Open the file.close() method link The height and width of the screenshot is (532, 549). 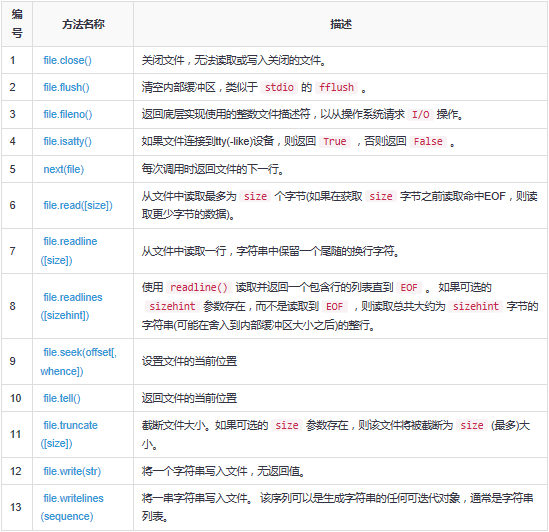[67, 60]
